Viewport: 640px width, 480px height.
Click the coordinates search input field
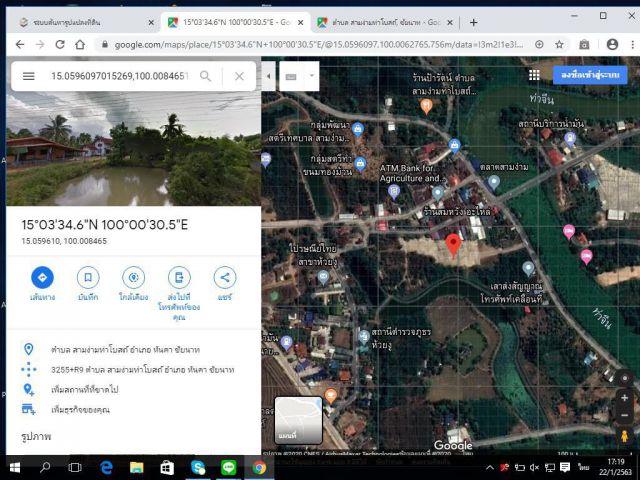point(120,76)
